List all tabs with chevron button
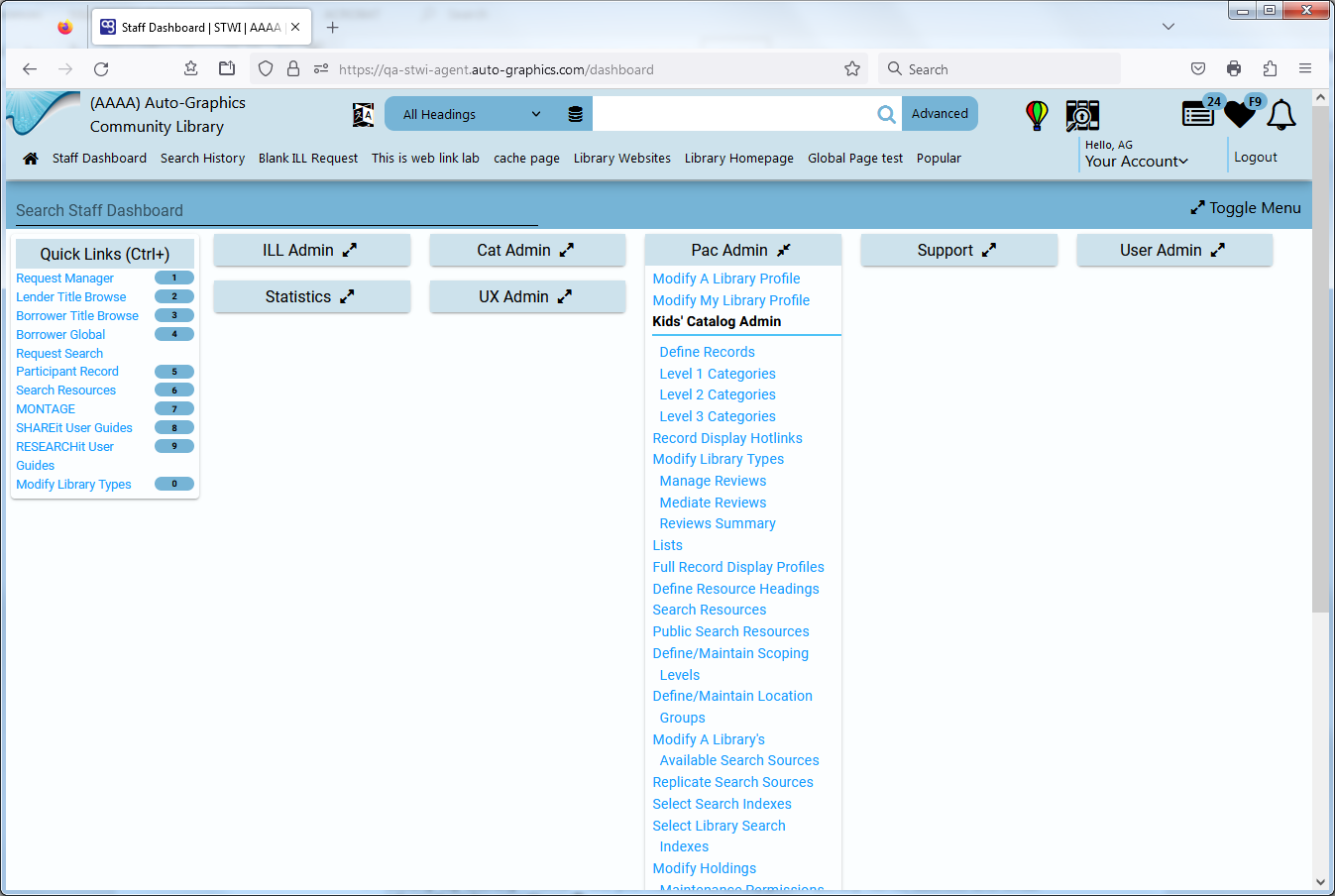The height and width of the screenshot is (896, 1335). click(1168, 27)
